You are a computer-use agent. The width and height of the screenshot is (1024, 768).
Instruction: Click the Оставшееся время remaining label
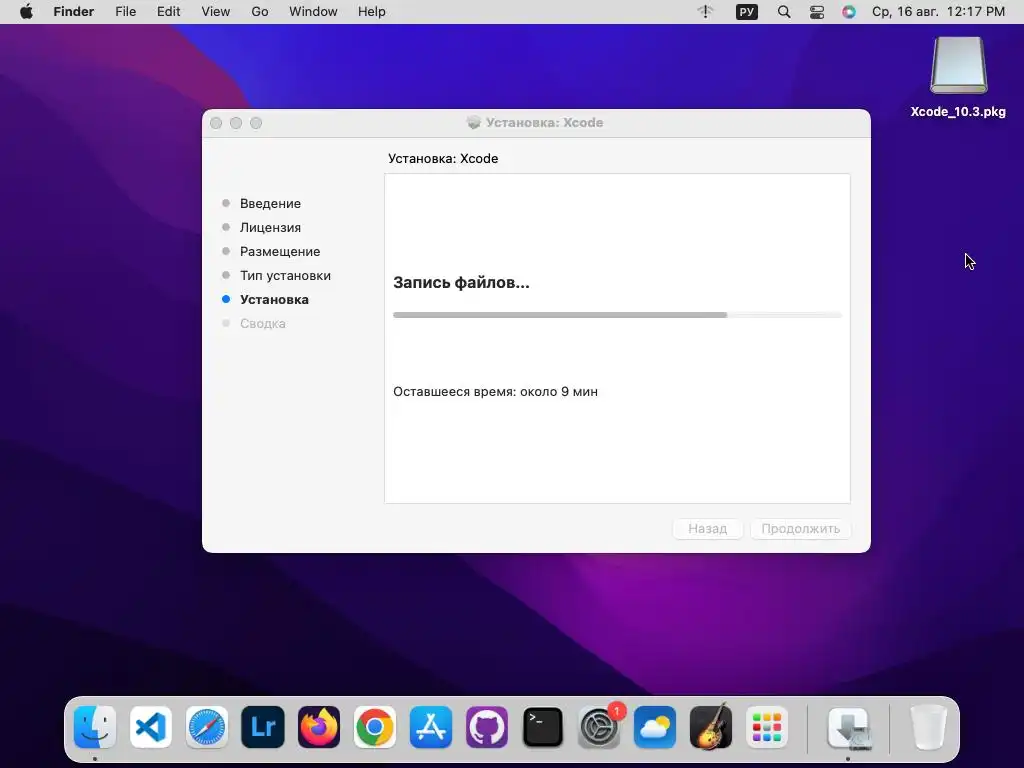coord(495,392)
